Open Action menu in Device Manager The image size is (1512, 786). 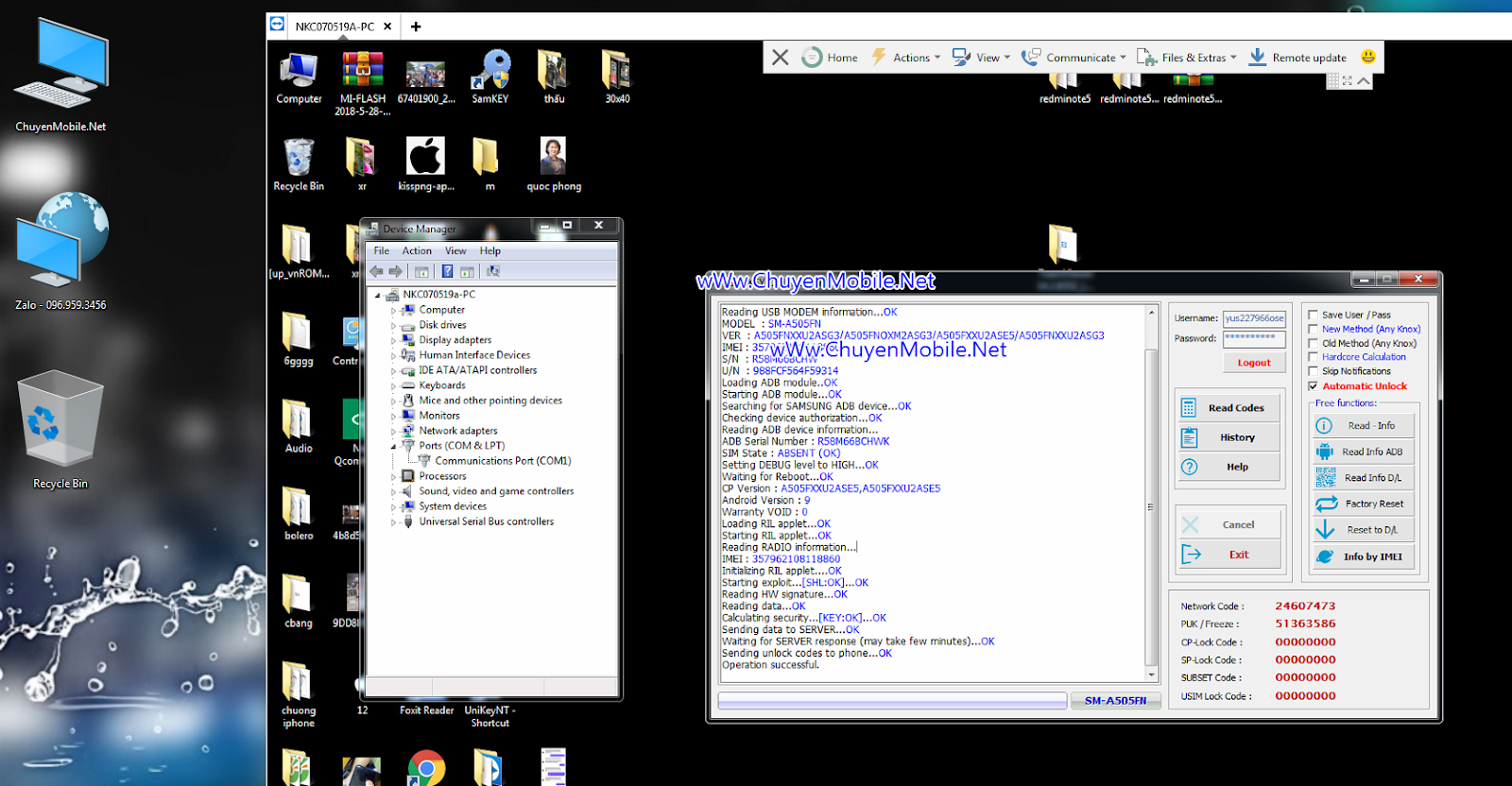pyautogui.click(x=417, y=250)
